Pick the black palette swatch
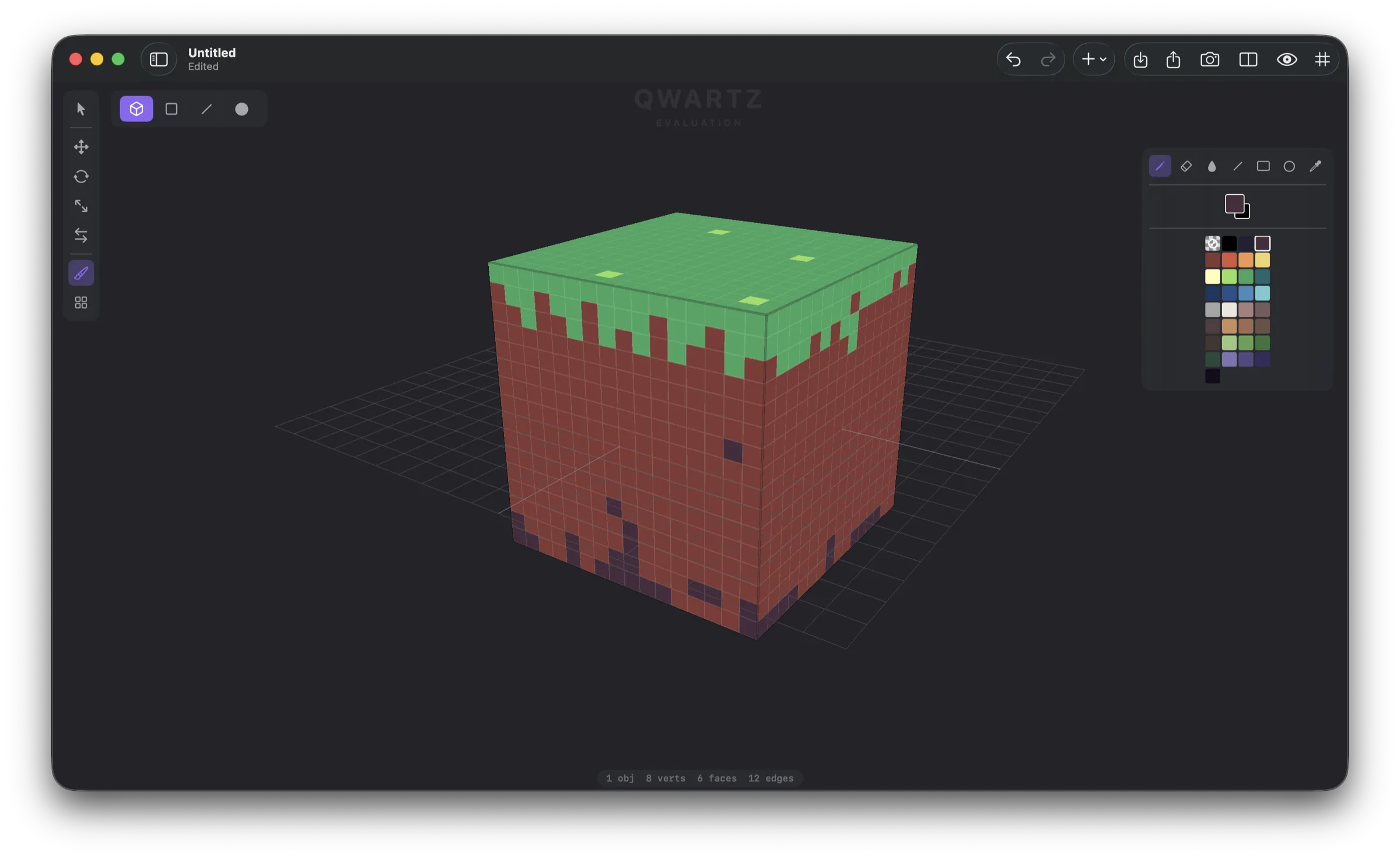 (1229, 243)
